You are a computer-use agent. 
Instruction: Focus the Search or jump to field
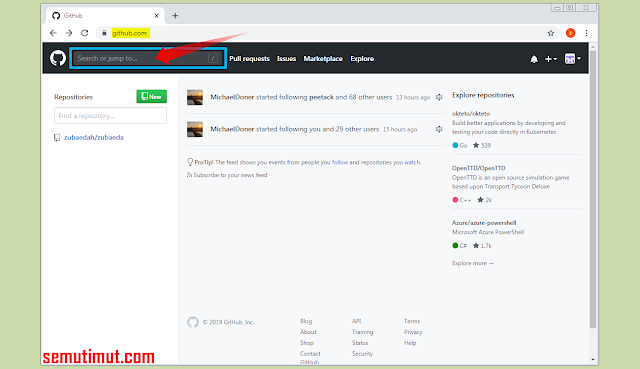148,58
